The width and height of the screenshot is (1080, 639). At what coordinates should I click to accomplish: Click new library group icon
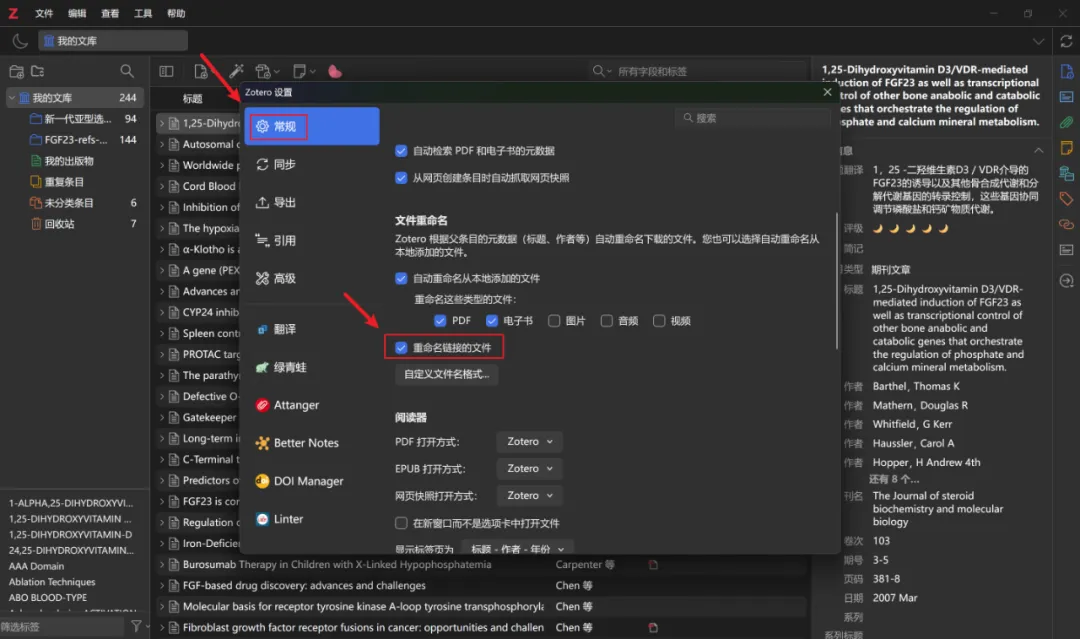pyautogui.click(x=38, y=71)
